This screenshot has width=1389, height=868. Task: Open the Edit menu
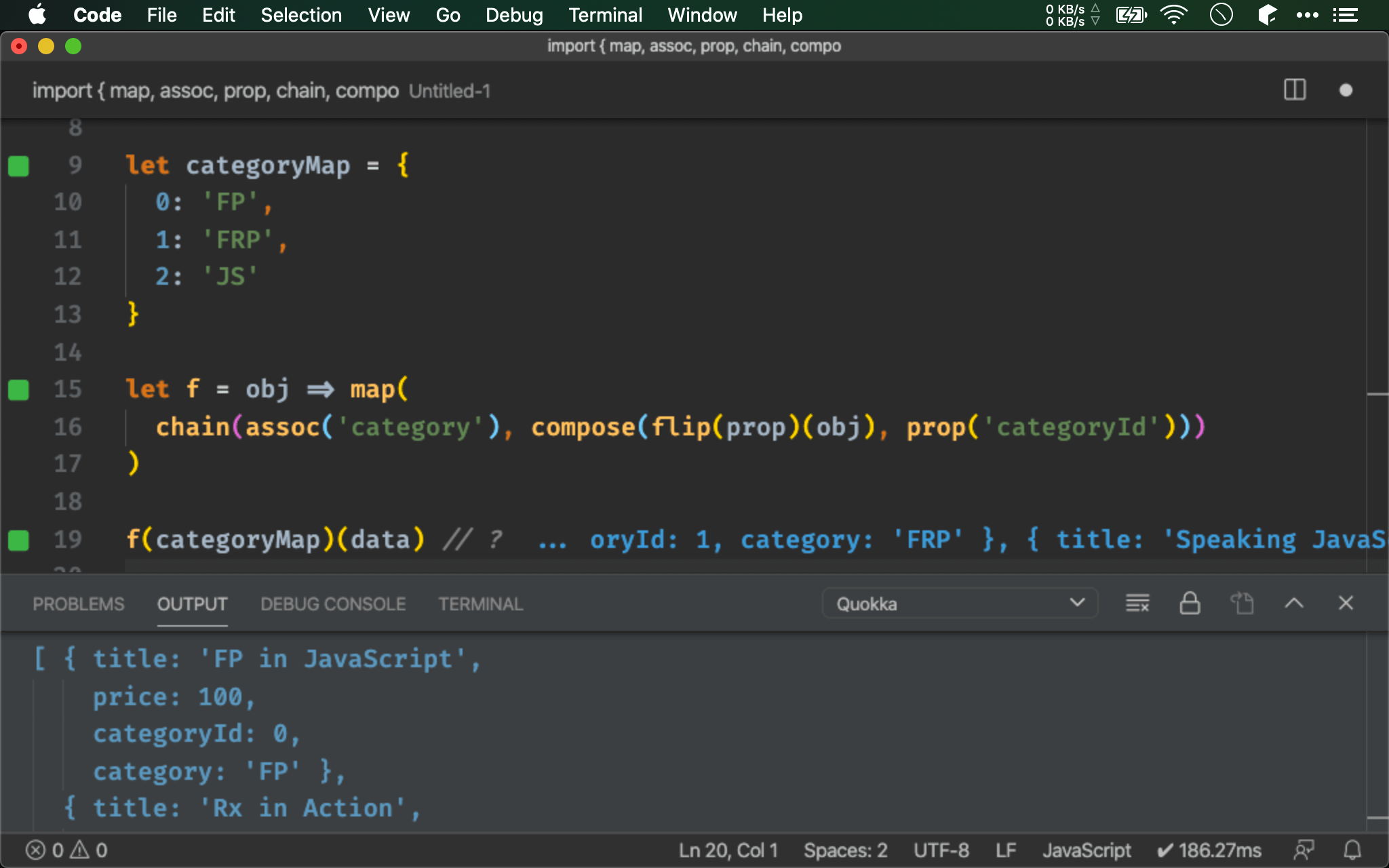[218, 15]
